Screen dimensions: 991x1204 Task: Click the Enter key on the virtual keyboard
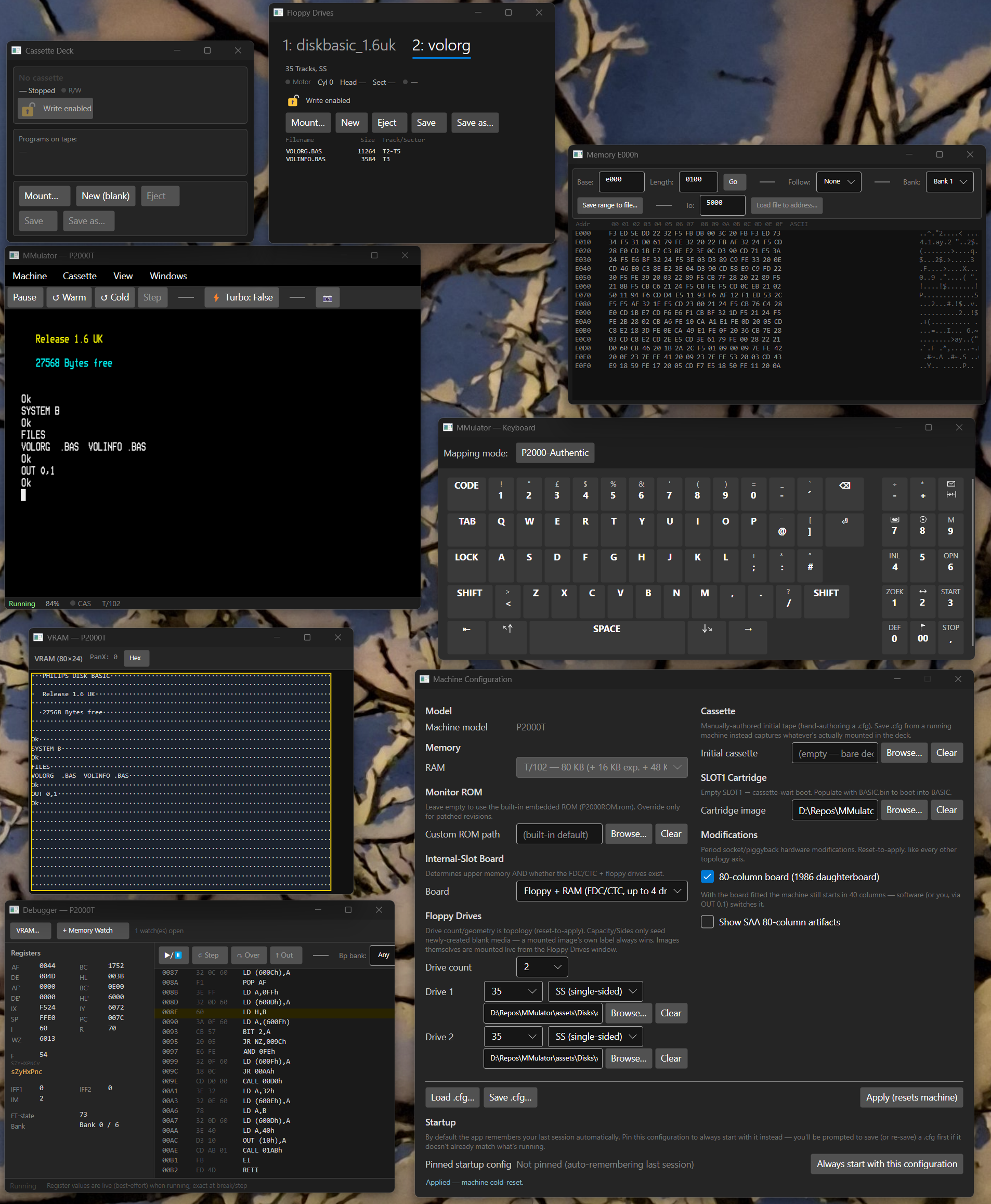pos(844,530)
